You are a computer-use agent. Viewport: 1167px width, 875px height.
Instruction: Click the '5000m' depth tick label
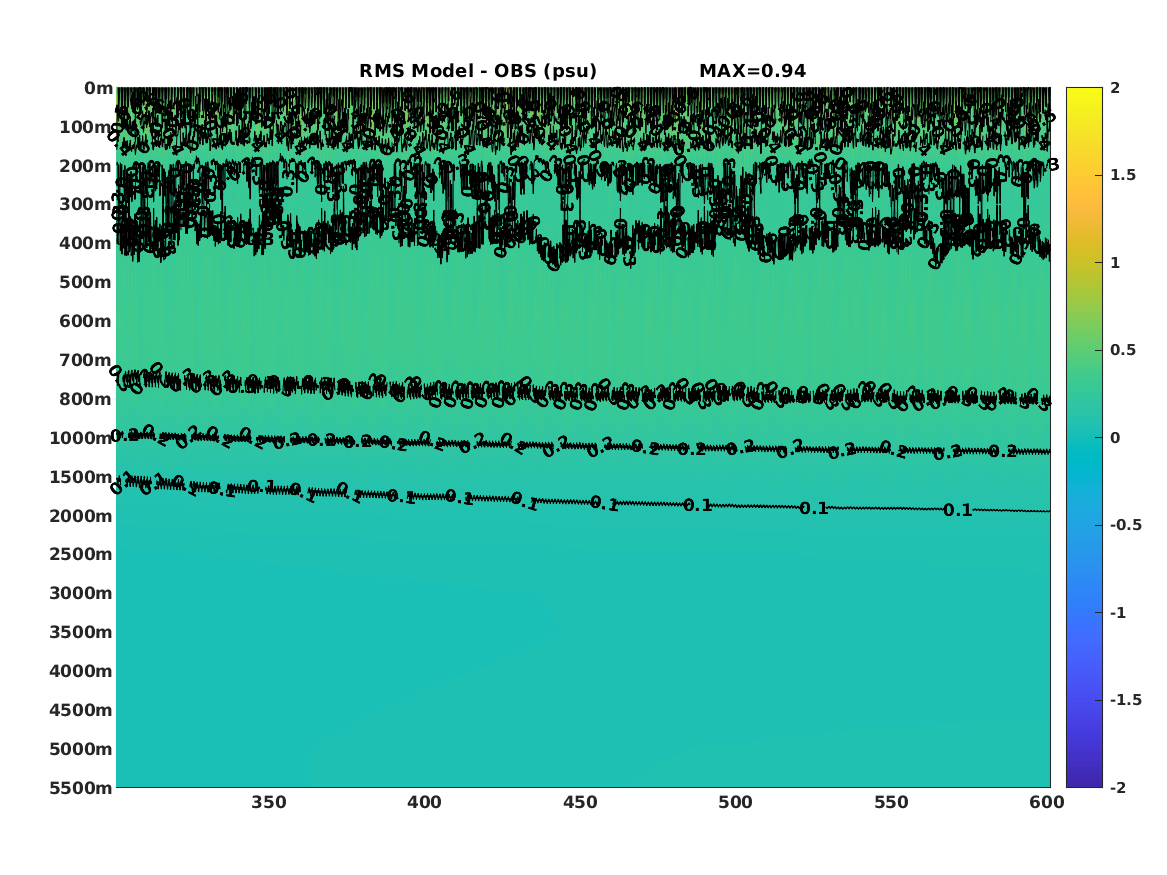pyautogui.click(x=80, y=749)
